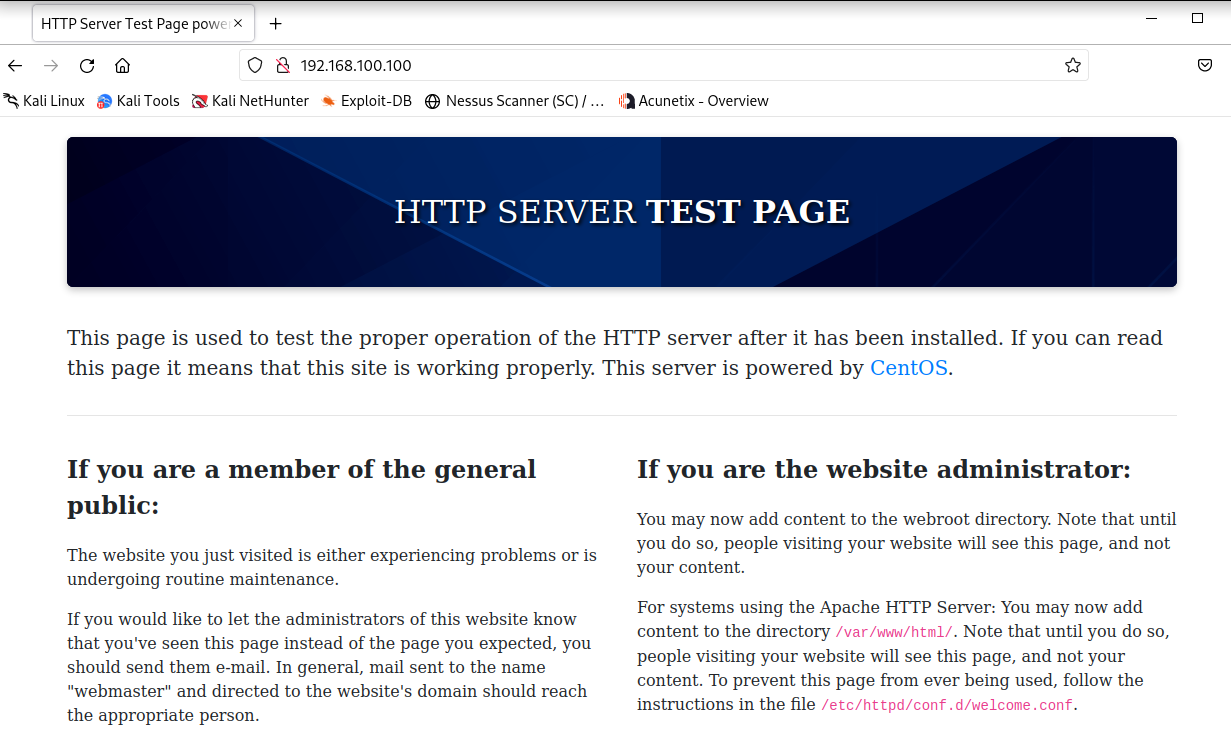Viewport: 1231px width, 732px height.
Task: Maximize the browser window
Action: point(1197,18)
